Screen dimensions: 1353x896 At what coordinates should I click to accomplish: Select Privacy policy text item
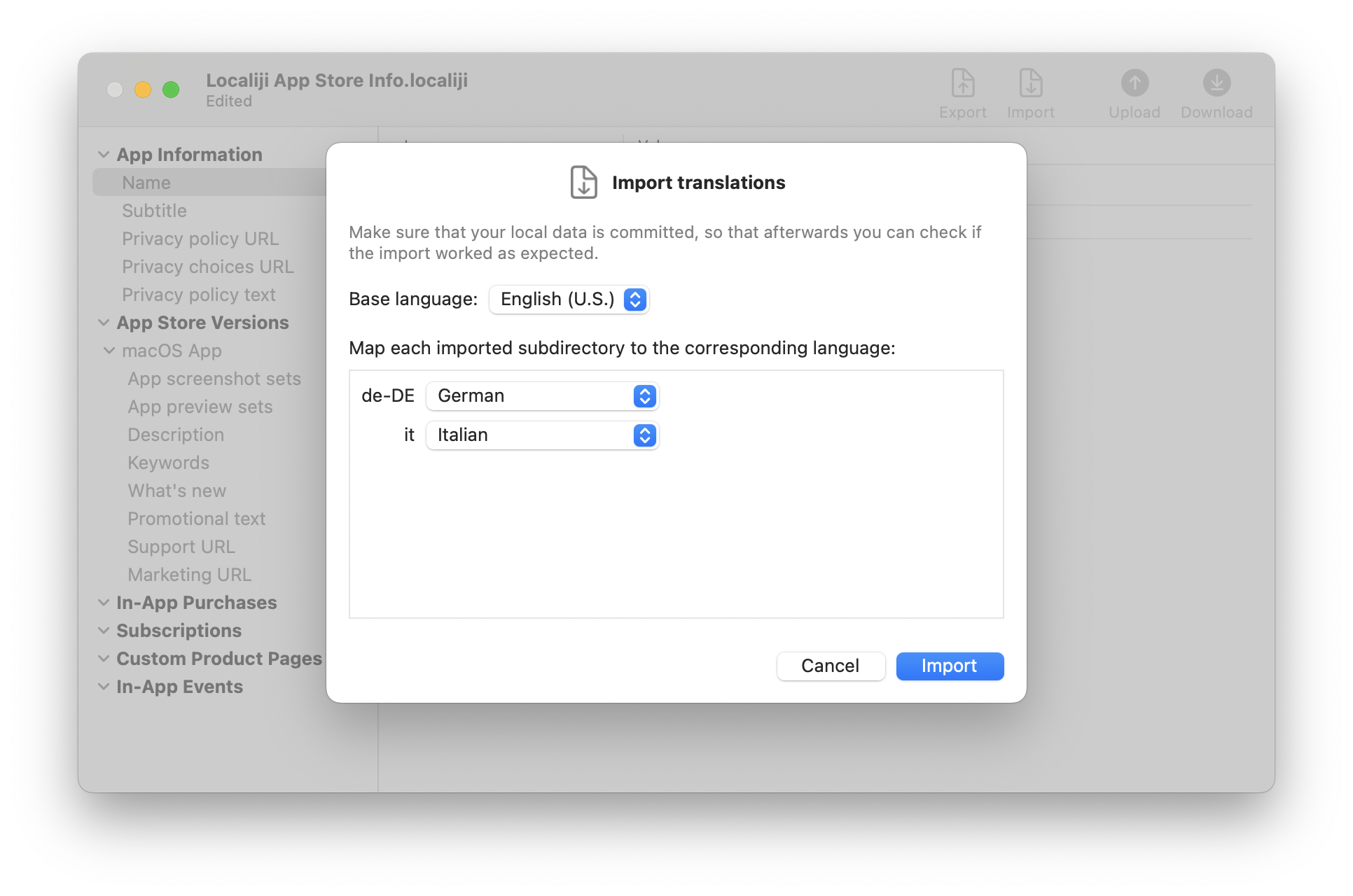[199, 294]
